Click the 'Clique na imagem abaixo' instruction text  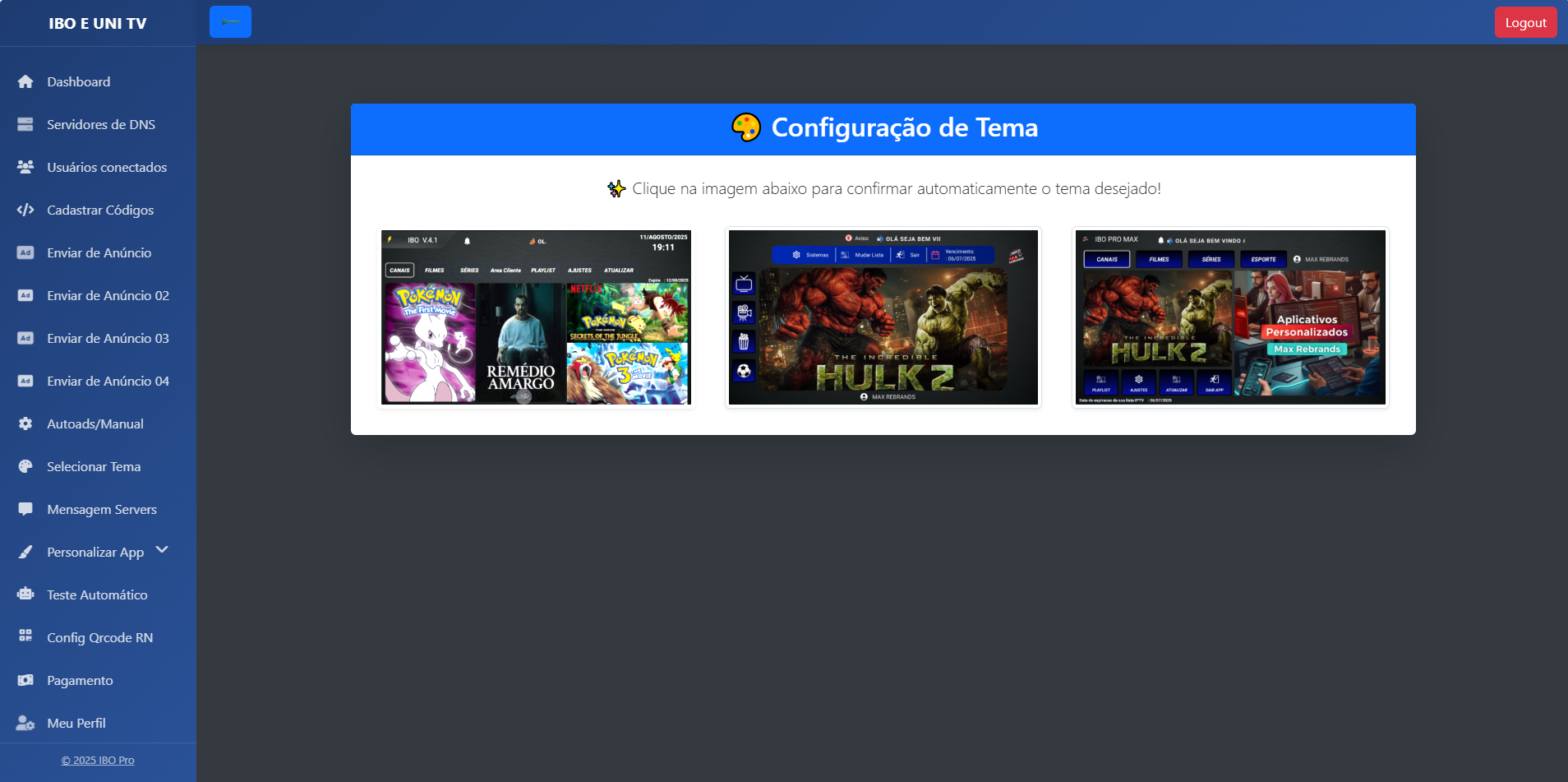coord(897,188)
